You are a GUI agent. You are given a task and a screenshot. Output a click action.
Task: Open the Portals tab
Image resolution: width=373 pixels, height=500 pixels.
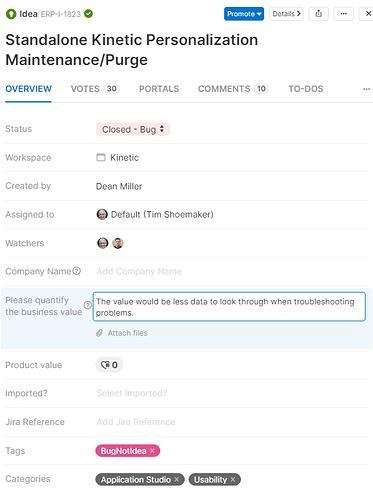click(x=159, y=89)
